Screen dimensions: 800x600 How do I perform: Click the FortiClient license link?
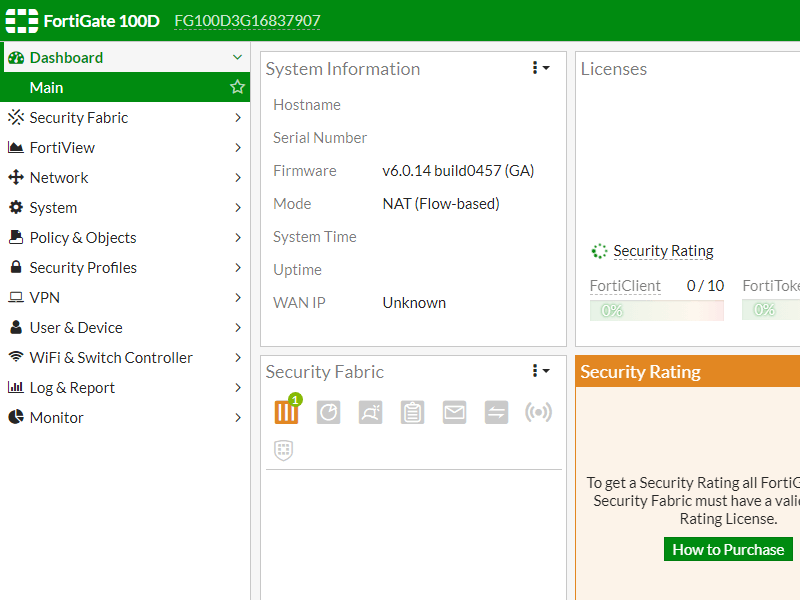pyautogui.click(x=625, y=286)
